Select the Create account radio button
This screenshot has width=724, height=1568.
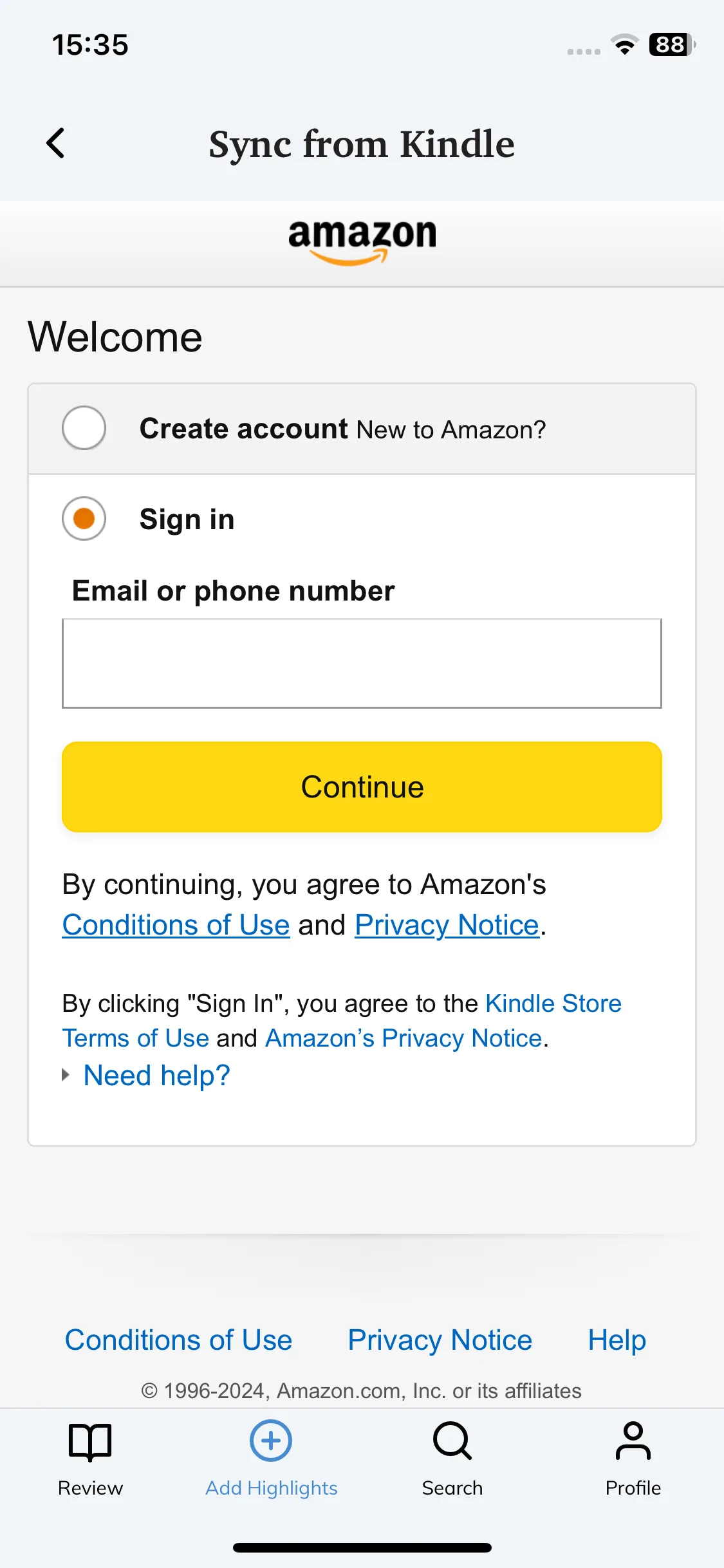(84, 428)
